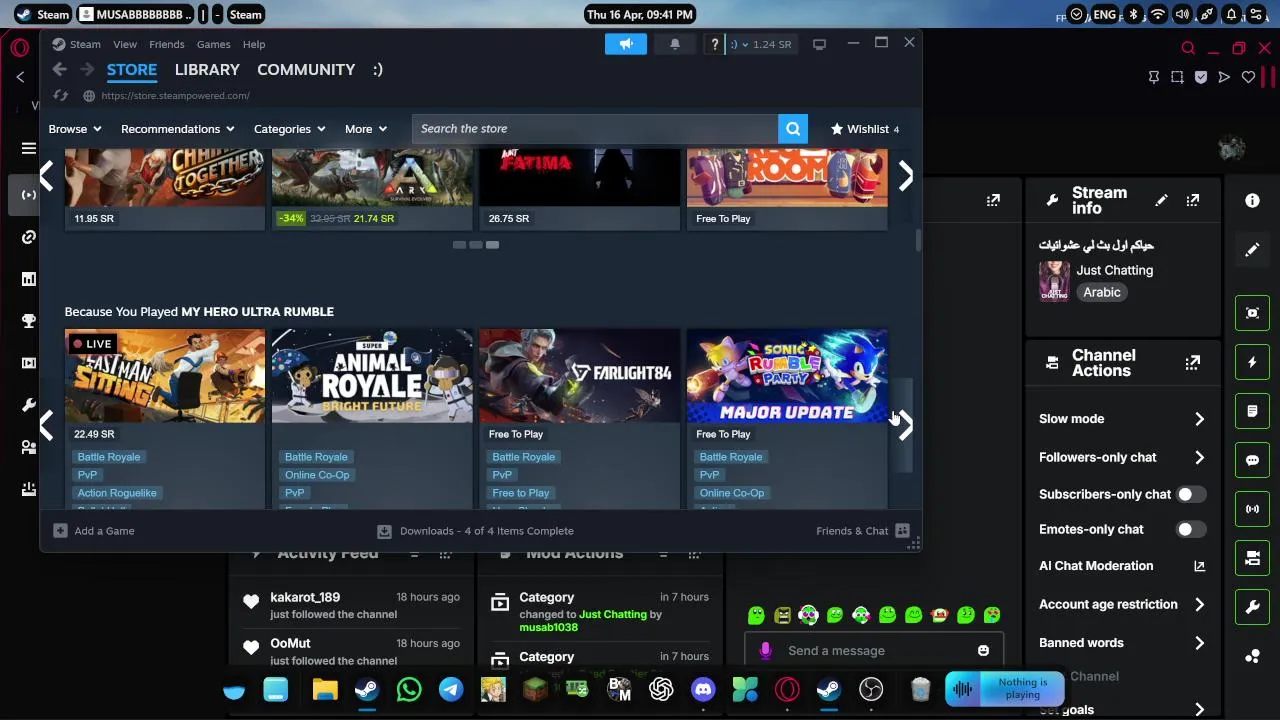Image resolution: width=1280 pixels, height=720 pixels.
Task: Open Friends & Chat grid icon
Action: pos(902,531)
